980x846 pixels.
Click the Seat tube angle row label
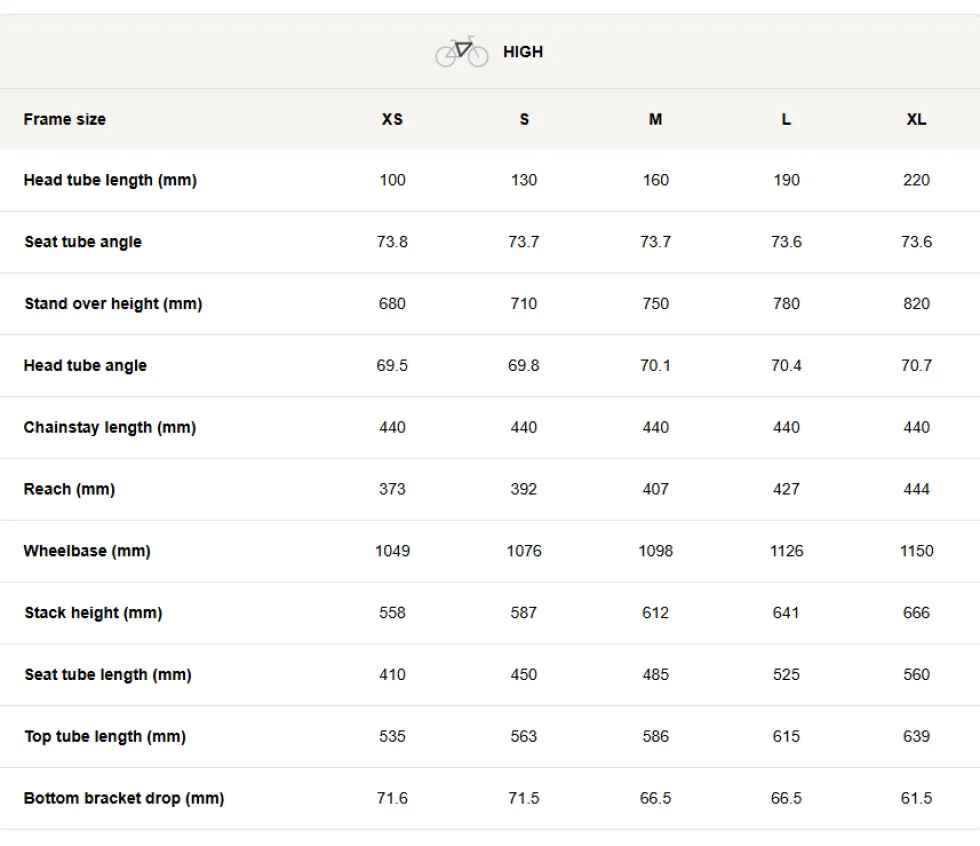tap(83, 242)
